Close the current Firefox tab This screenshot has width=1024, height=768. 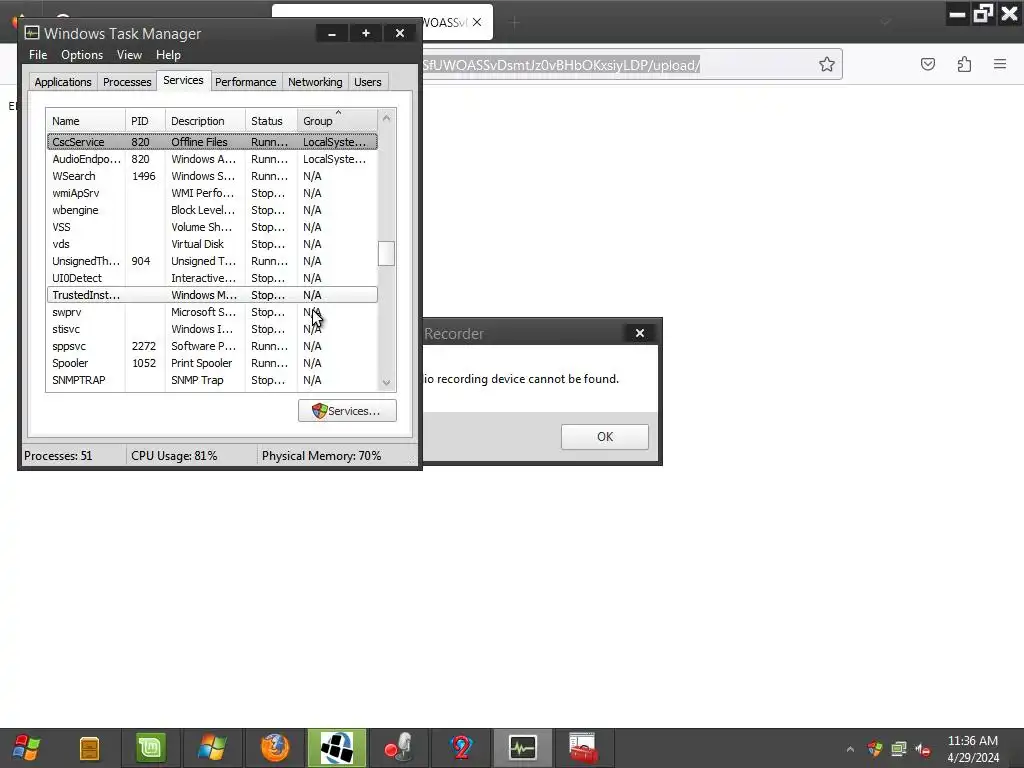pyautogui.click(x=477, y=22)
